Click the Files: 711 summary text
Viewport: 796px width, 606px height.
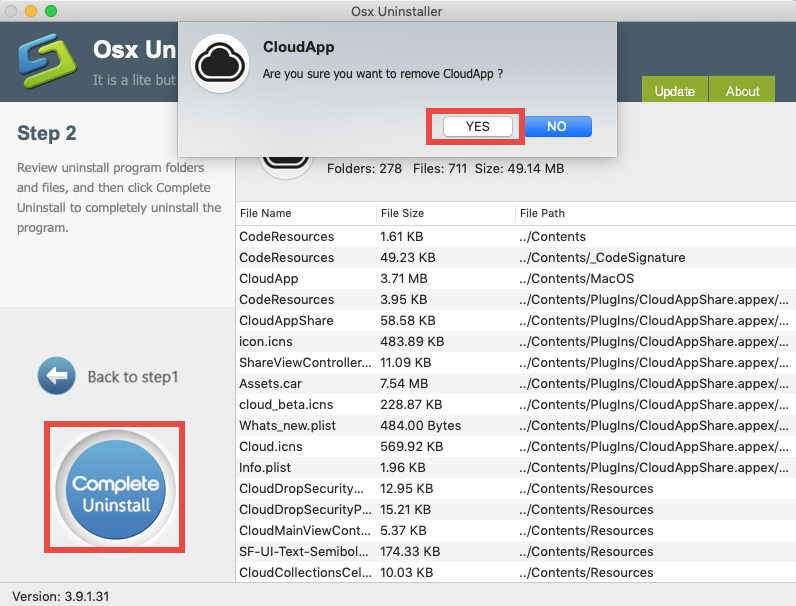[440, 169]
